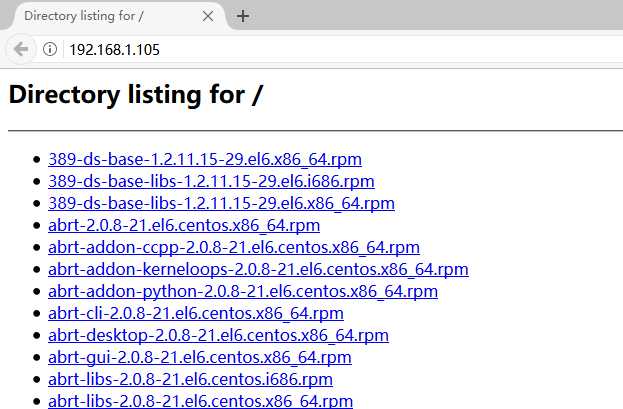Open abrt-desktop-2.0.8-21 rpm link

point(219,335)
